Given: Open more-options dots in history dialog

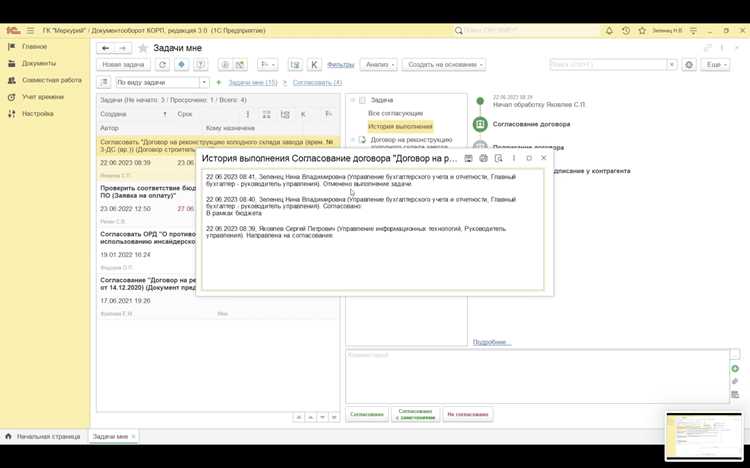Looking at the screenshot, I should click(514, 158).
